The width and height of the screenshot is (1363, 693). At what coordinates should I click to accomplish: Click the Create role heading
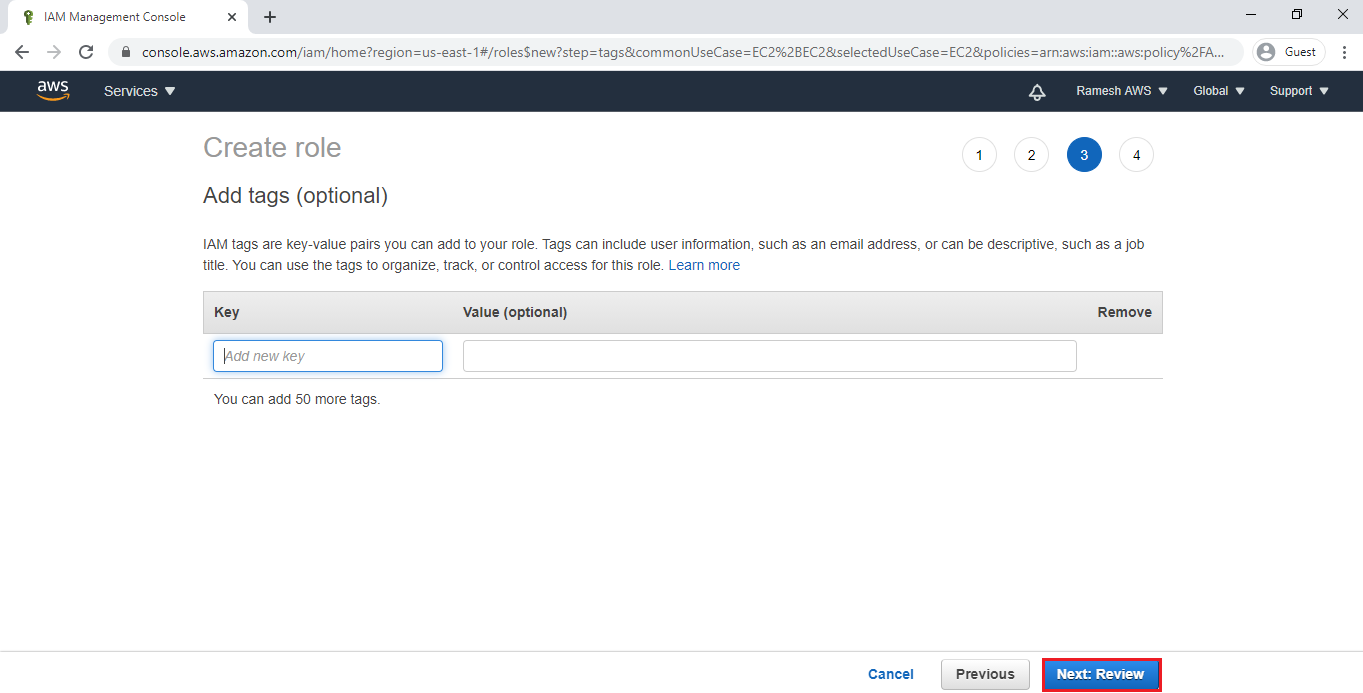tap(272, 148)
